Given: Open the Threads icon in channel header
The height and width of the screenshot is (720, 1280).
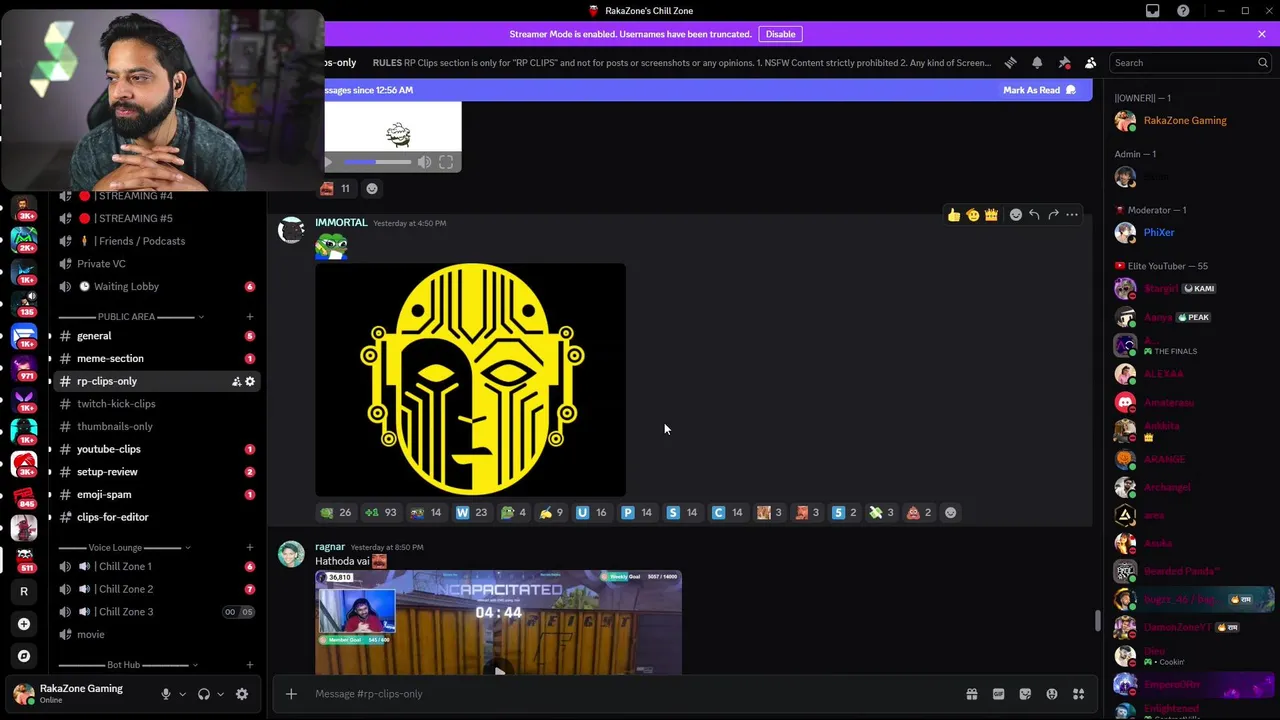Looking at the screenshot, I should [x=1010, y=62].
